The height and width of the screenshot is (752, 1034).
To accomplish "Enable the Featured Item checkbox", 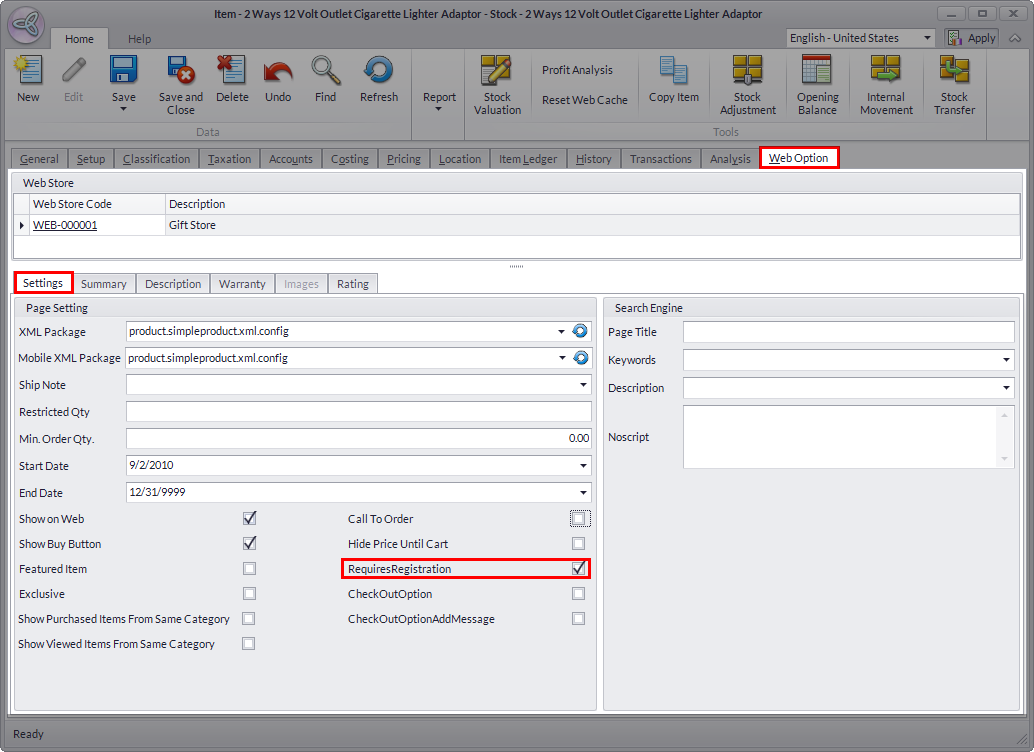I will (x=249, y=569).
